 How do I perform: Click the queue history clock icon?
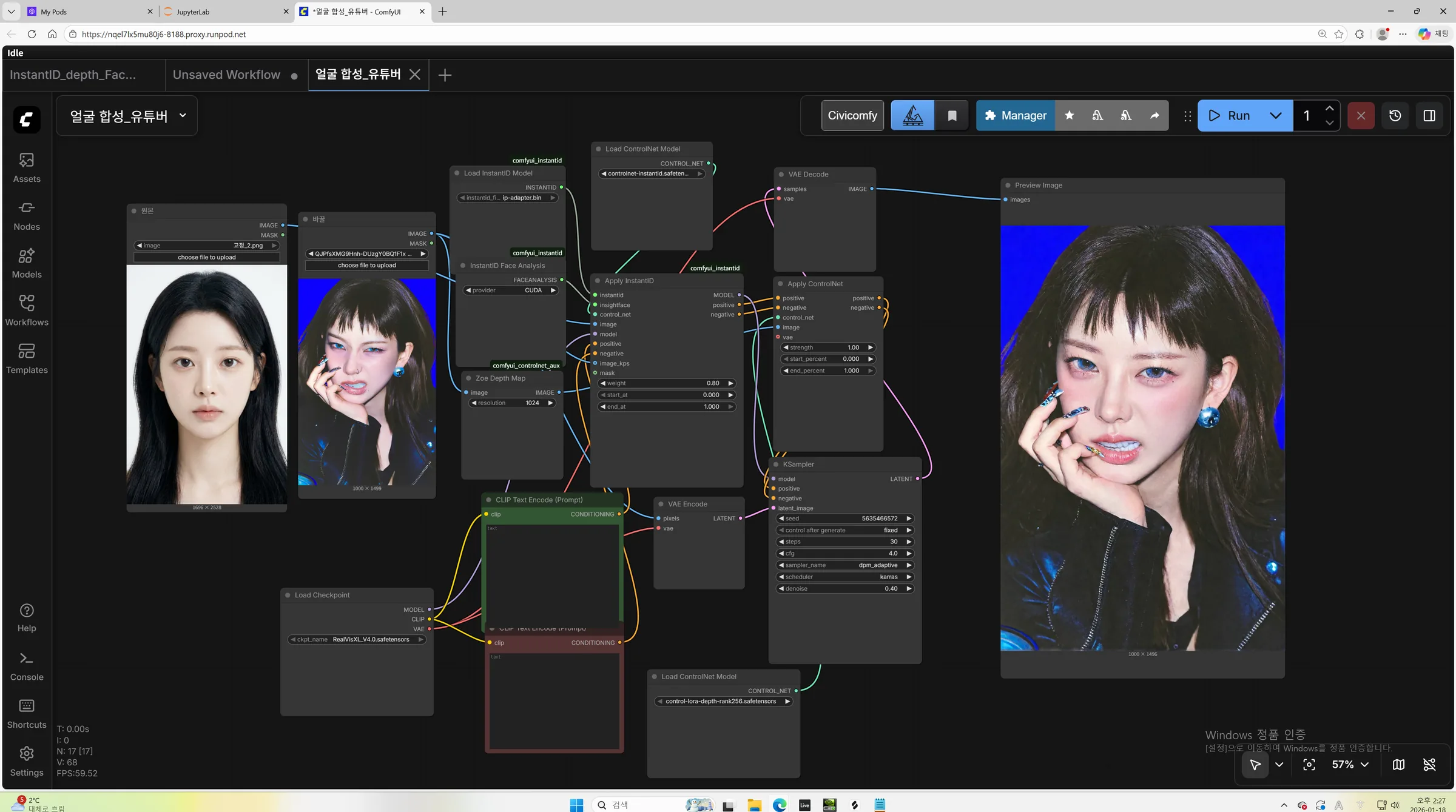pos(1395,115)
